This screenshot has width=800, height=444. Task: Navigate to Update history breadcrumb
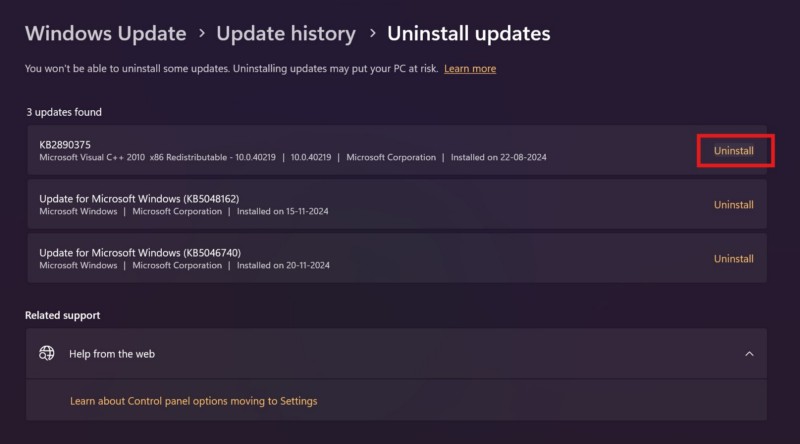(x=286, y=33)
